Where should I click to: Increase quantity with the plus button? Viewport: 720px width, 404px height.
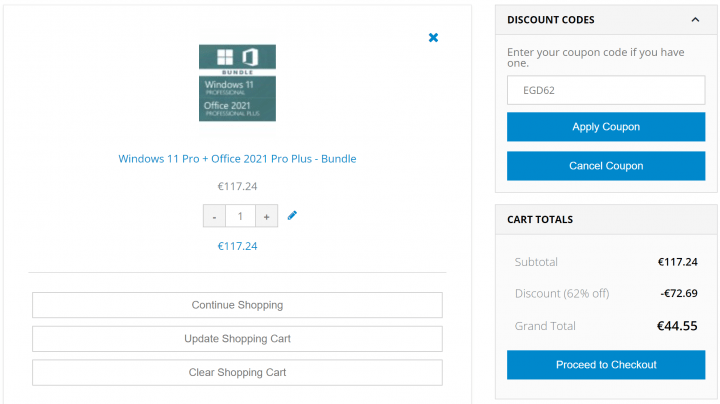[266, 216]
